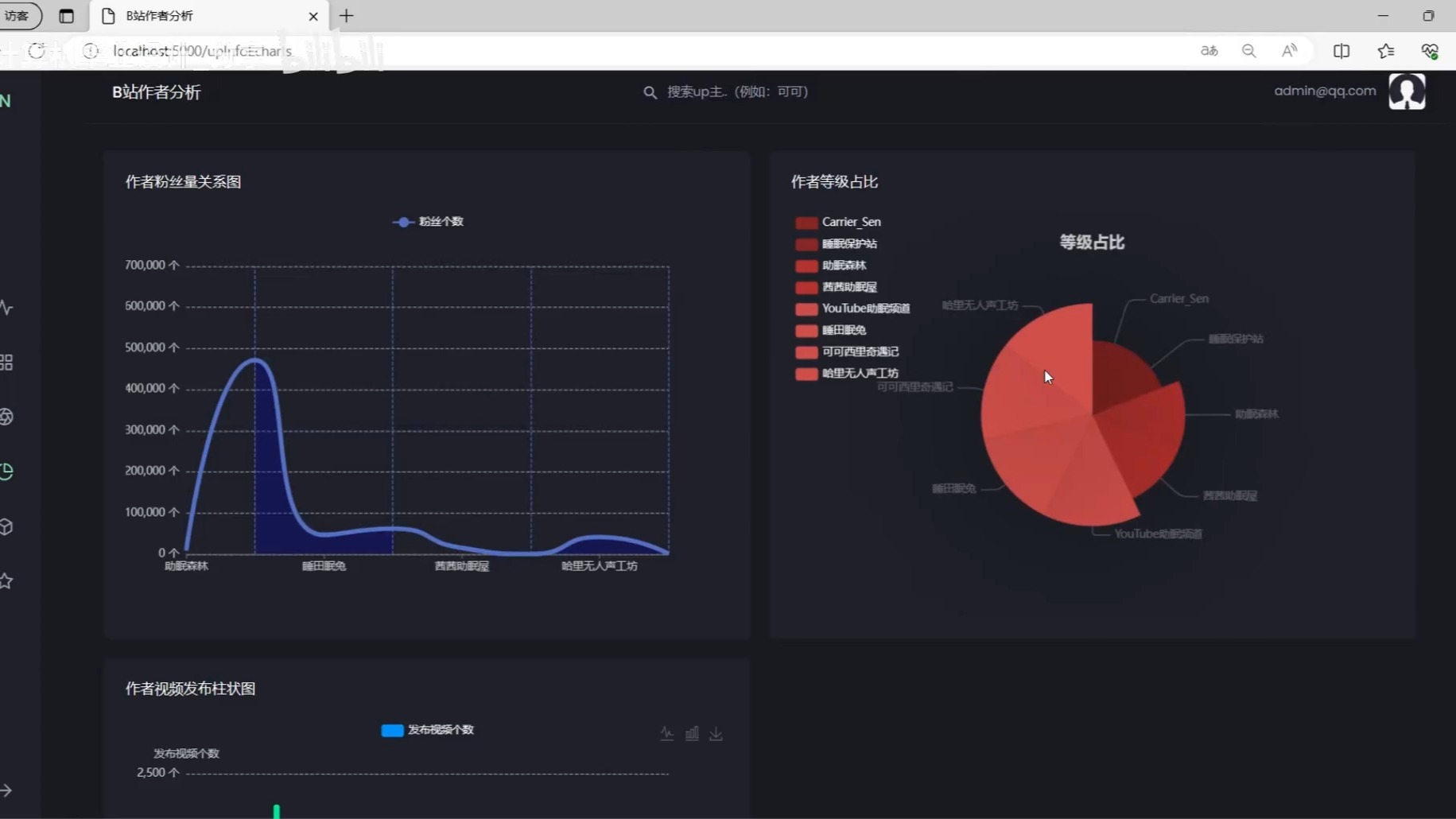The image size is (1456, 819).
Task: Reload the page with browser refresh icon
Action: [x=37, y=51]
